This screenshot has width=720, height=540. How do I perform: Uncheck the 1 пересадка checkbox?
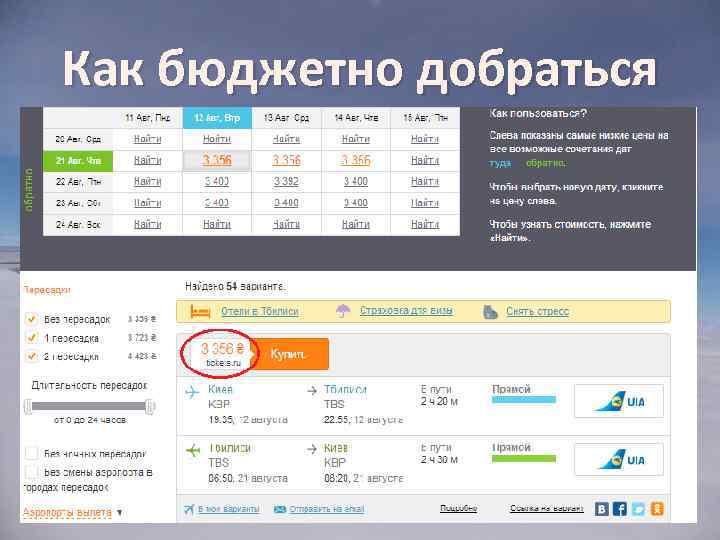click(x=31, y=338)
